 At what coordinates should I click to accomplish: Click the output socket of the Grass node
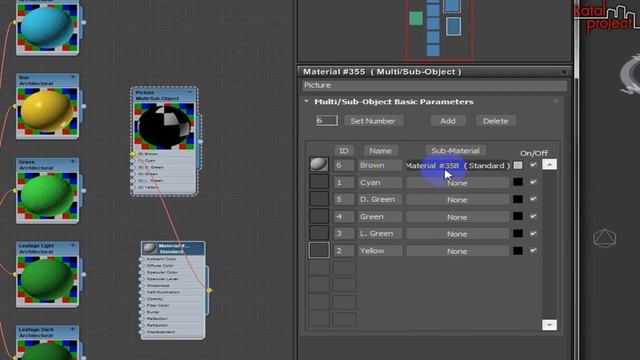(x=84, y=191)
